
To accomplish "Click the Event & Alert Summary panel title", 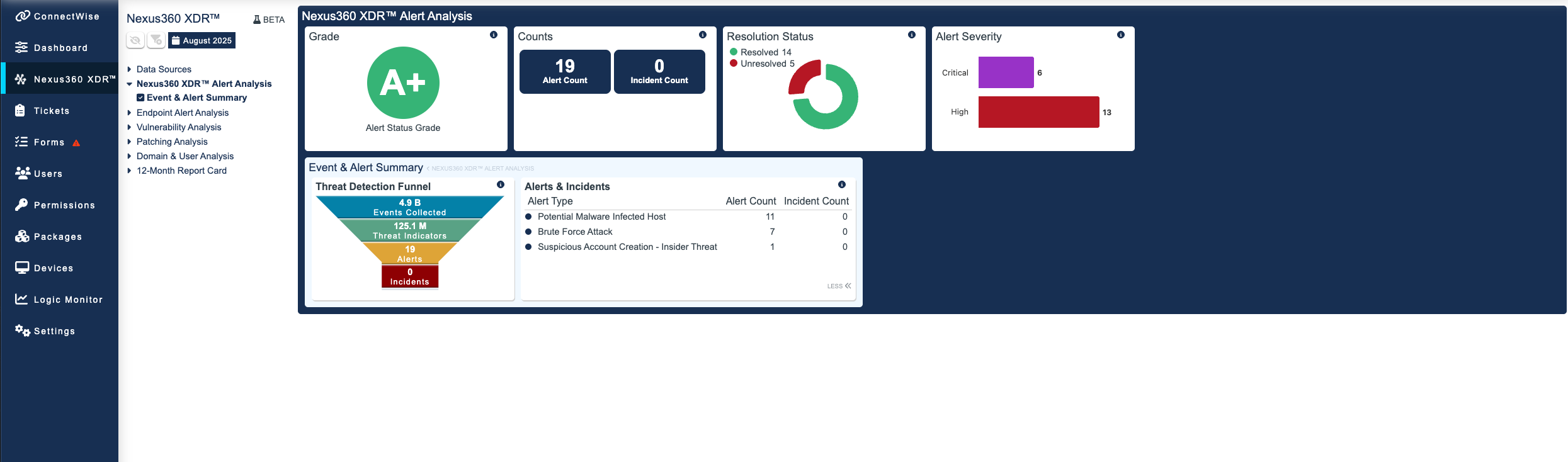I will coord(366,167).
